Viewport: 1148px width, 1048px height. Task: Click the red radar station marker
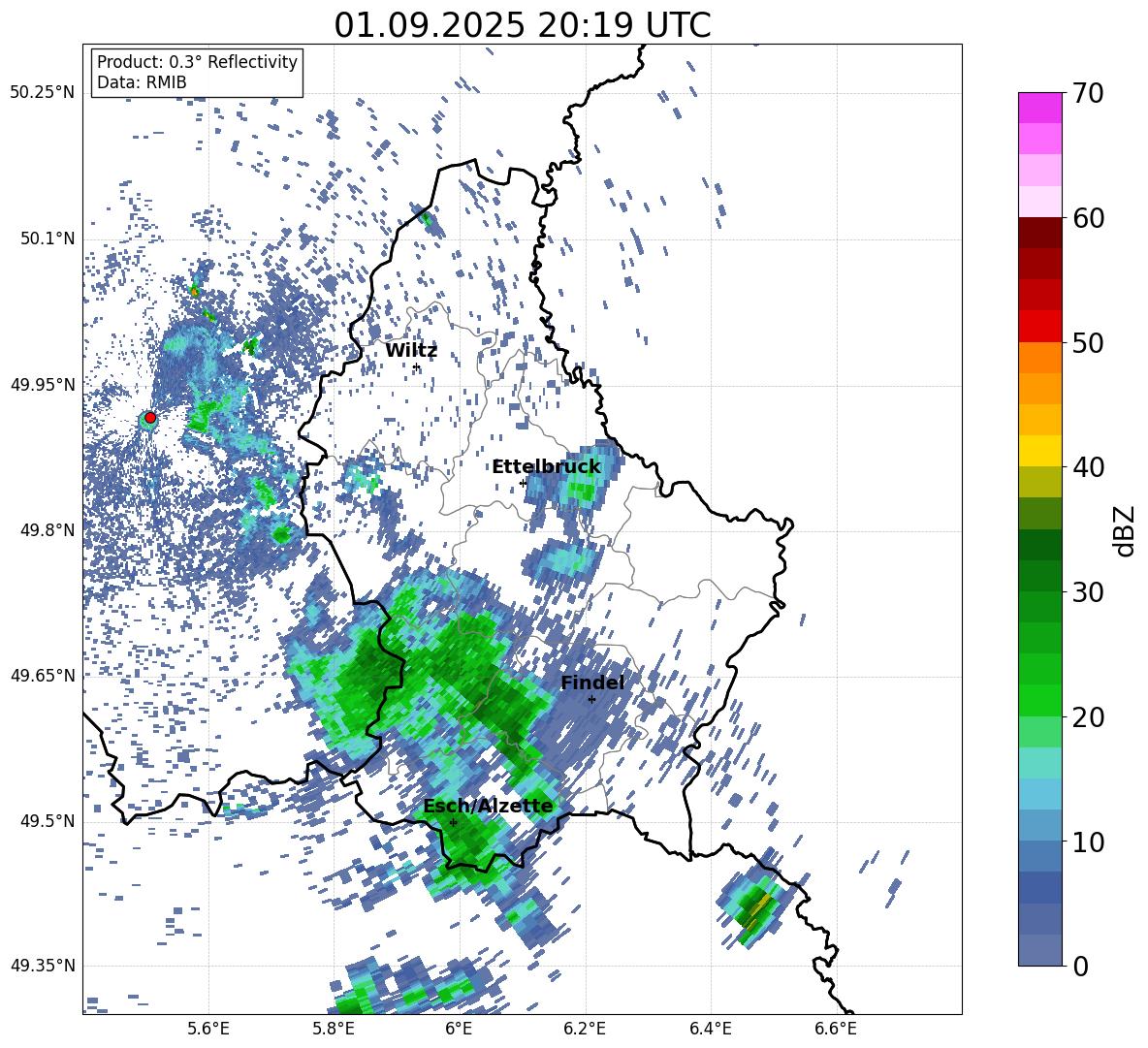click(150, 417)
